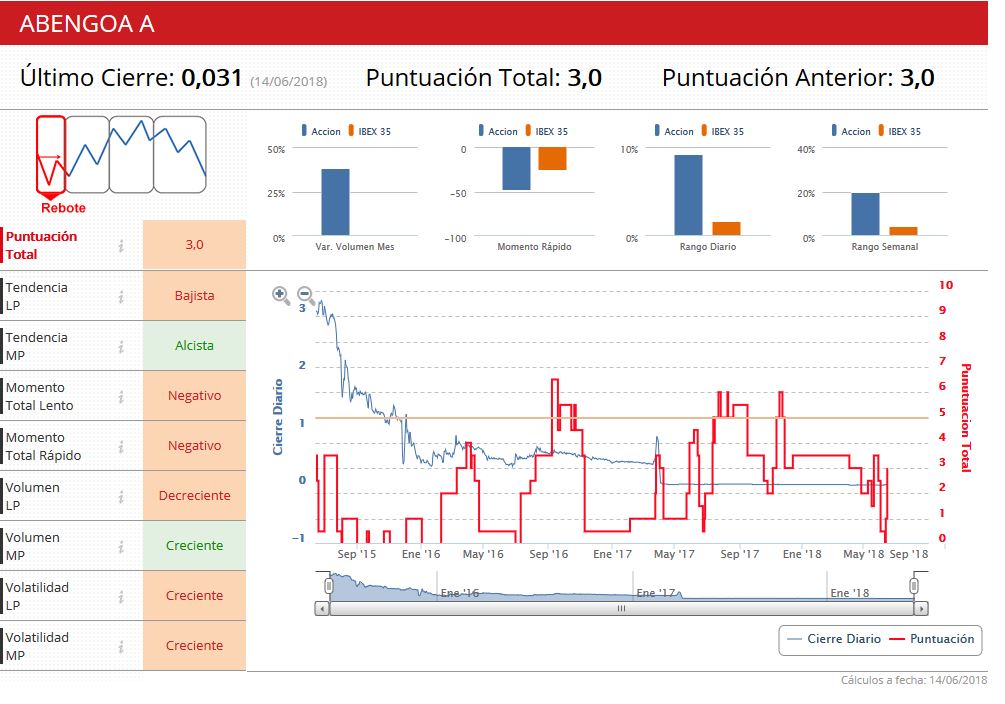Select the red Rebote phase box

pos(51,155)
